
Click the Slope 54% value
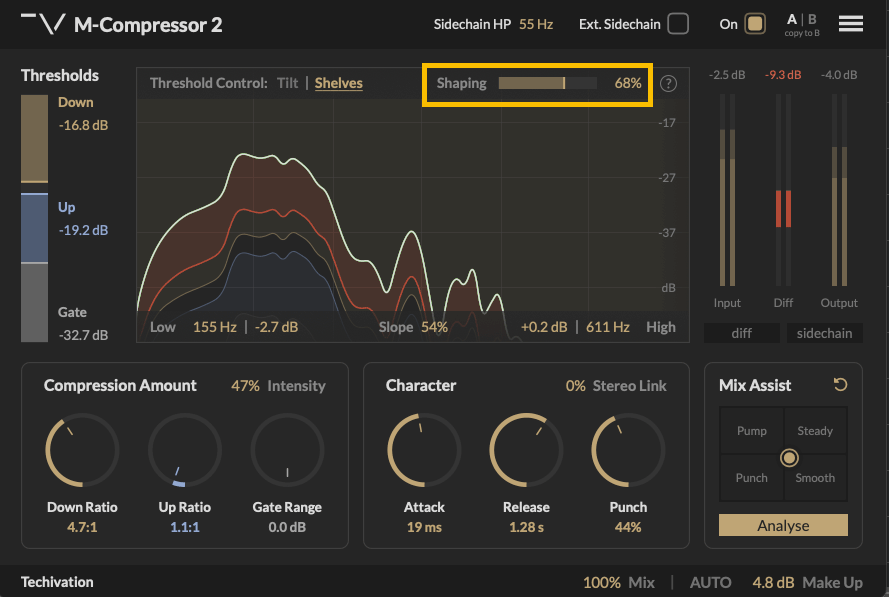tap(434, 327)
